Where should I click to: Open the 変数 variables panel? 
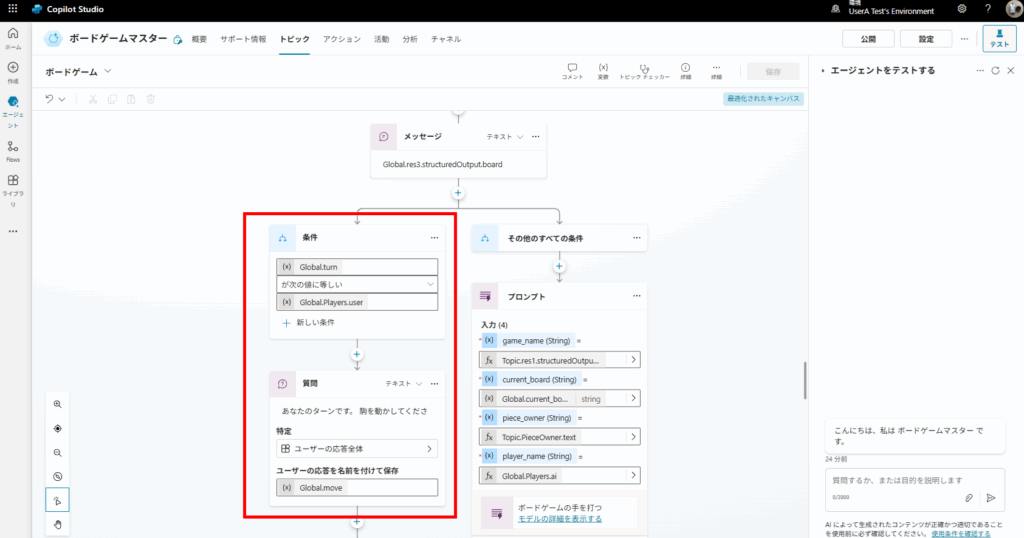[x=603, y=71]
